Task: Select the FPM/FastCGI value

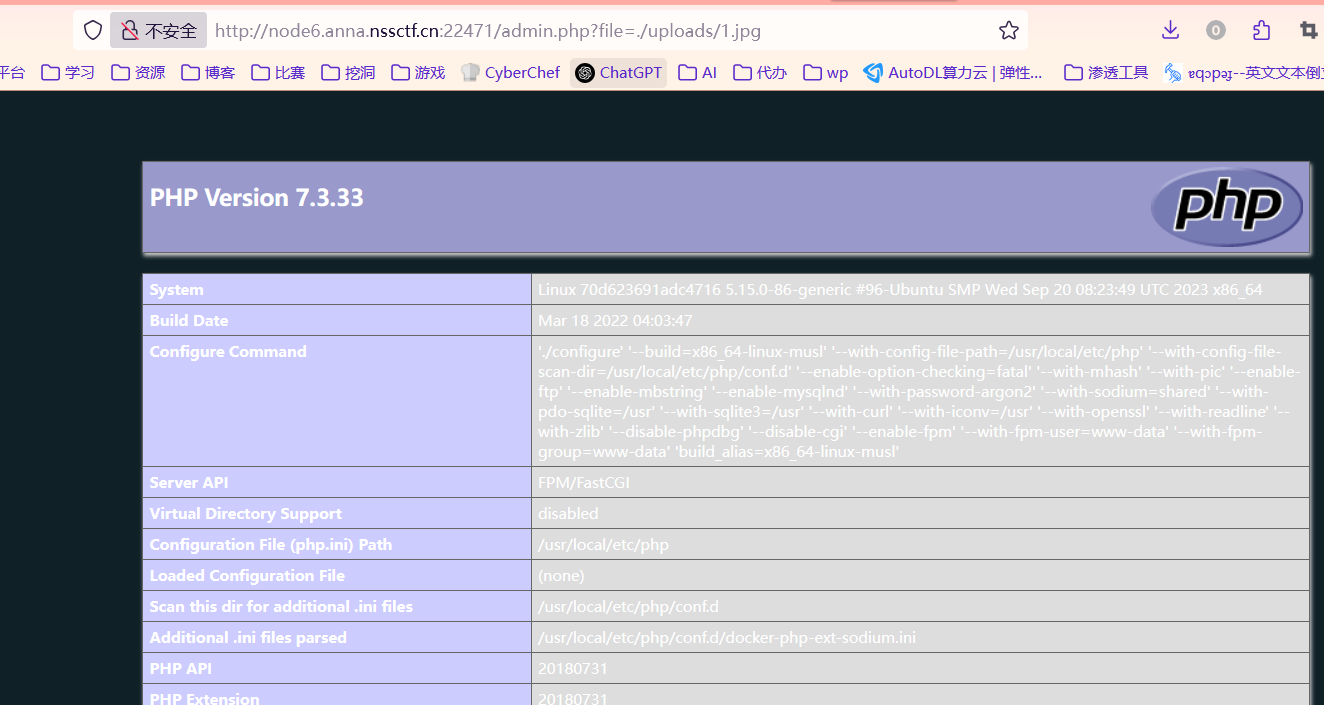Action: [584, 483]
